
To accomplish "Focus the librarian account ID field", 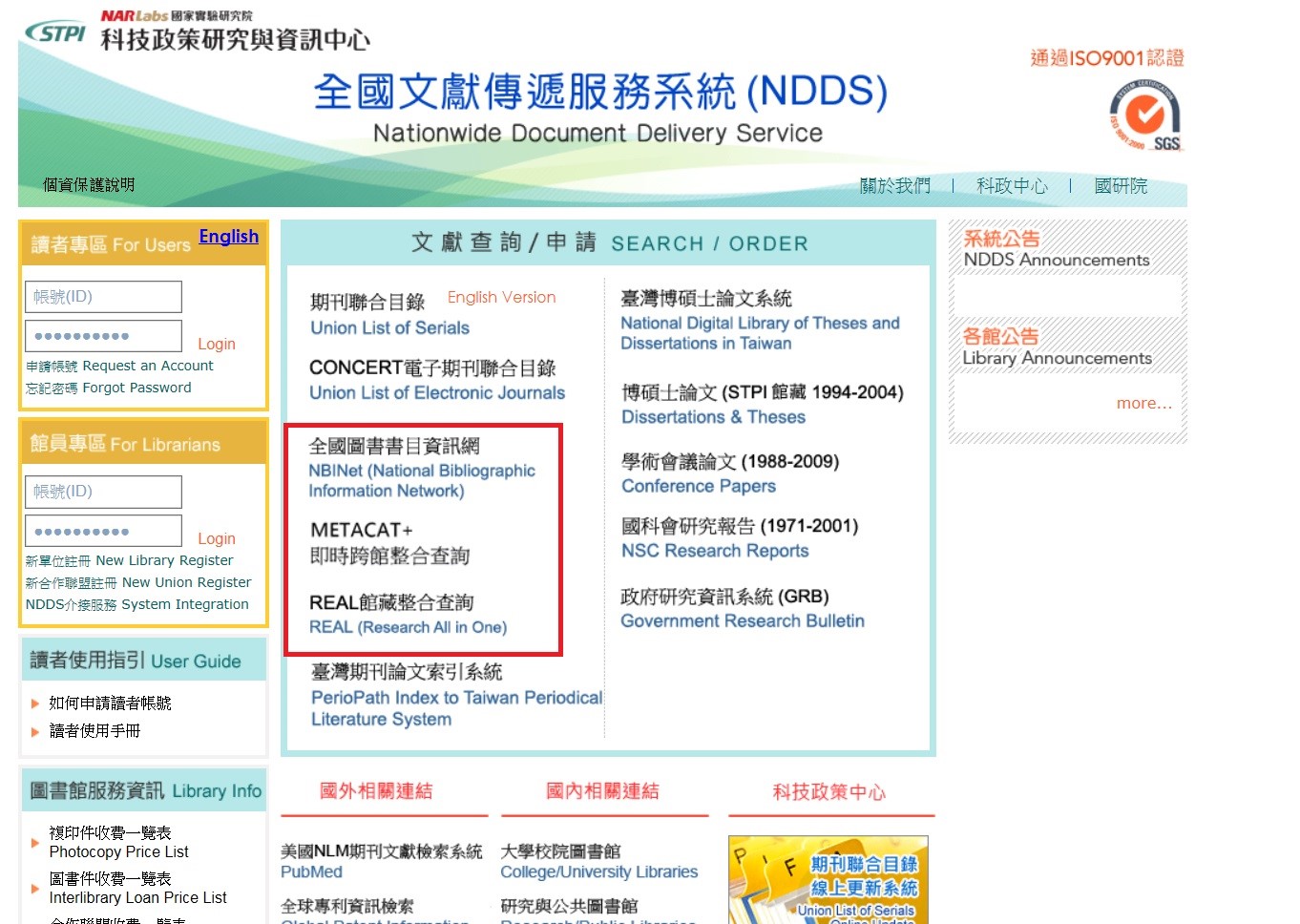I will pyautogui.click(x=103, y=492).
